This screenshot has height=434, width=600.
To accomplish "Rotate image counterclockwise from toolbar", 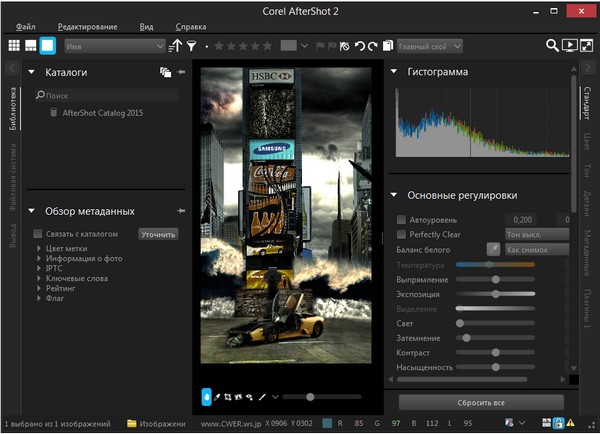I will click(x=359, y=45).
